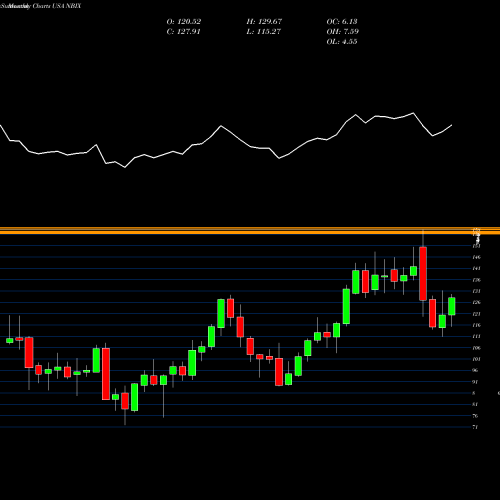Click the 'Charts USA NBIX' title text
This screenshot has height=500, width=500.
tap(57, 6)
